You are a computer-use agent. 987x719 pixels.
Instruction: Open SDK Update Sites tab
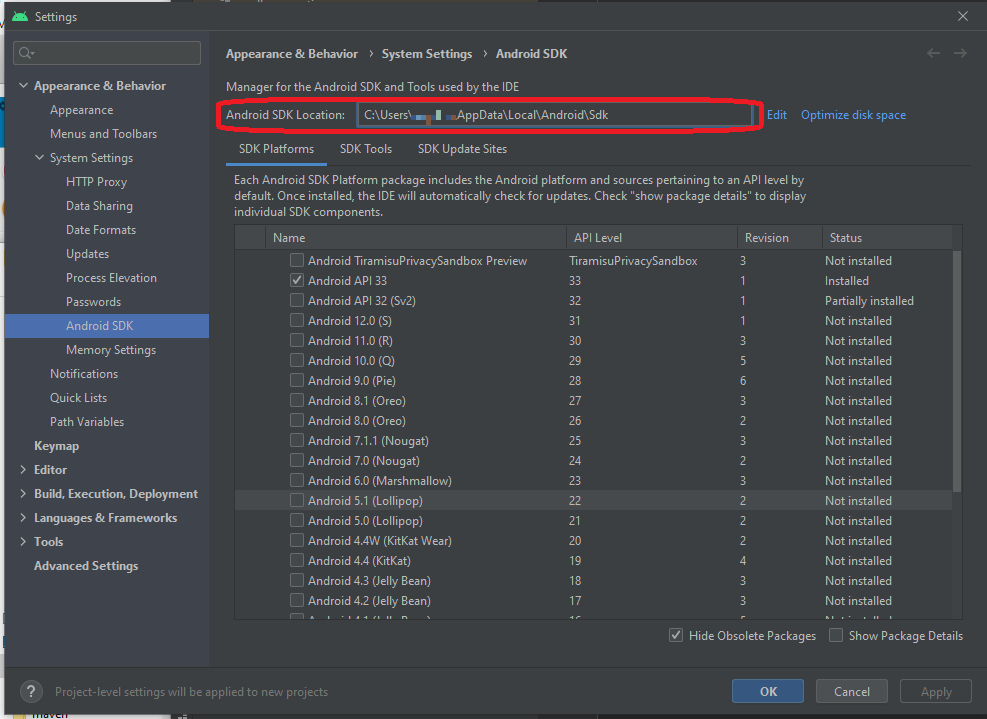coord(462,149)
